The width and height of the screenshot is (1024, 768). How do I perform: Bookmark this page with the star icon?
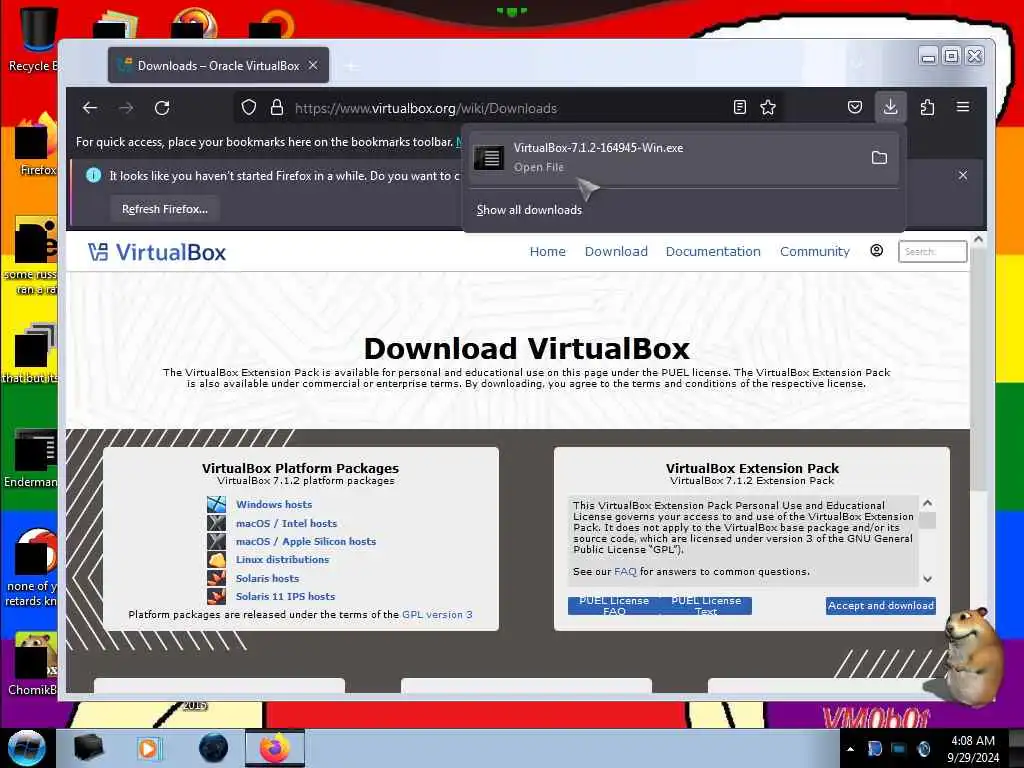pos(768,107)
